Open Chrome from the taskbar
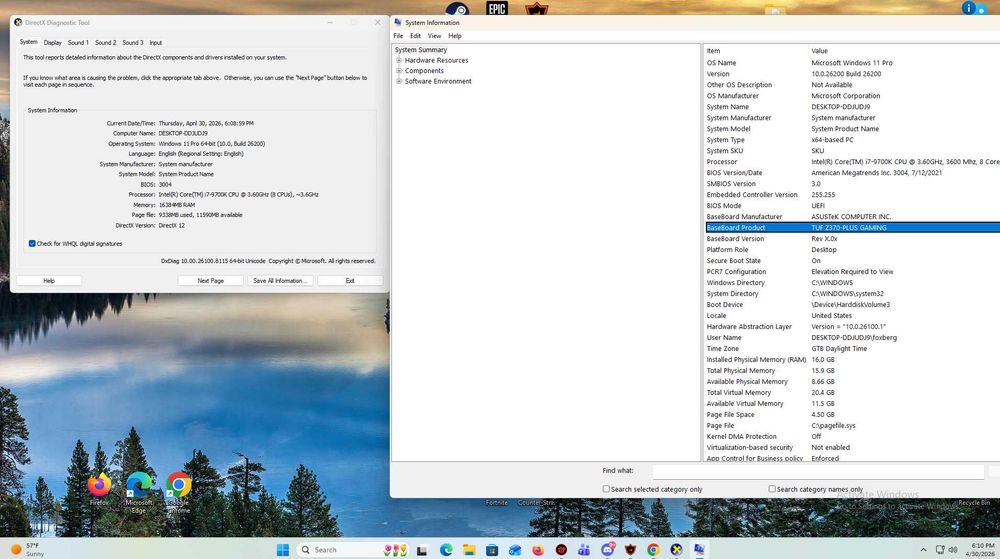Viewport: 1000px width, 559px height. point(653,549)
